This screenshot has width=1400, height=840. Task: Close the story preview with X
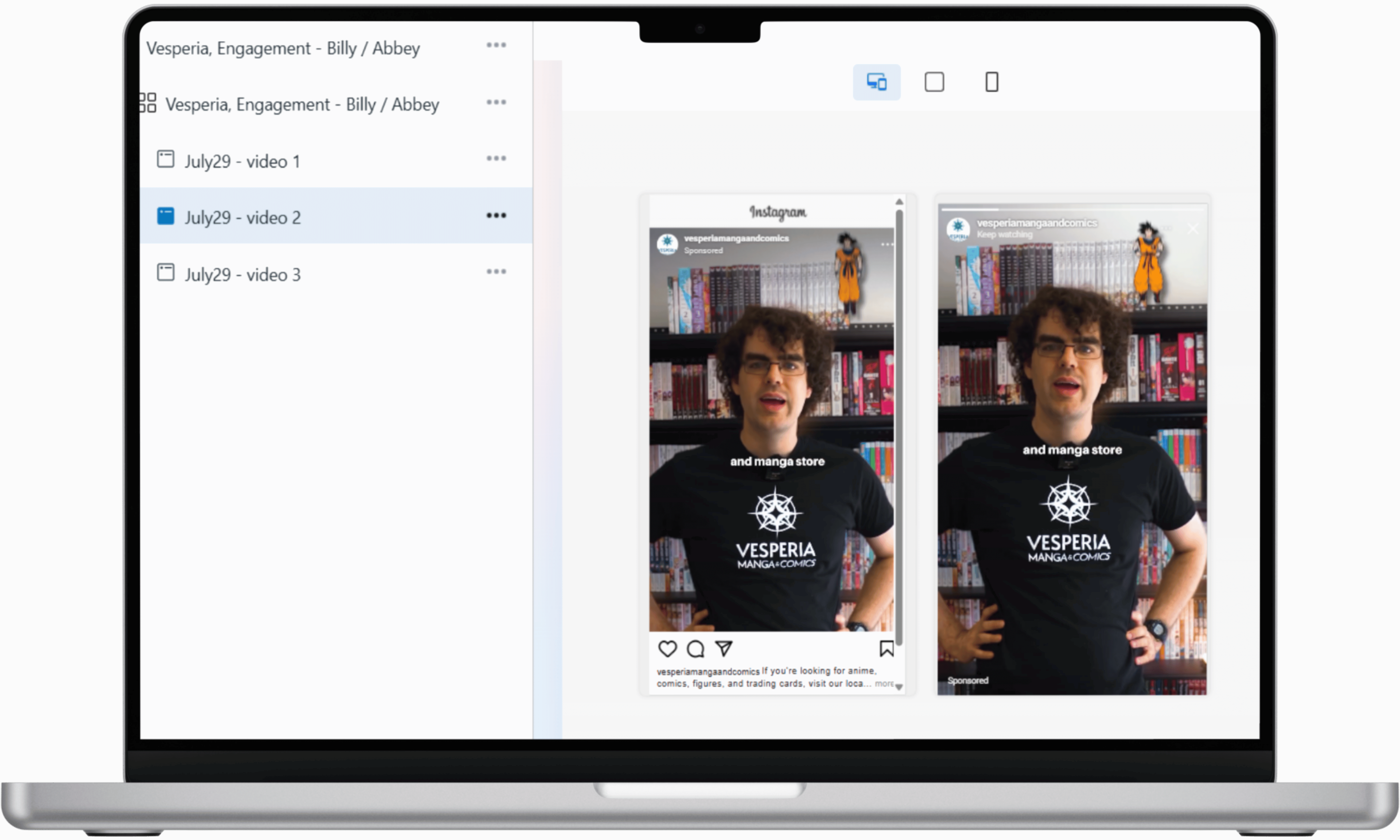pos(1193,229)
